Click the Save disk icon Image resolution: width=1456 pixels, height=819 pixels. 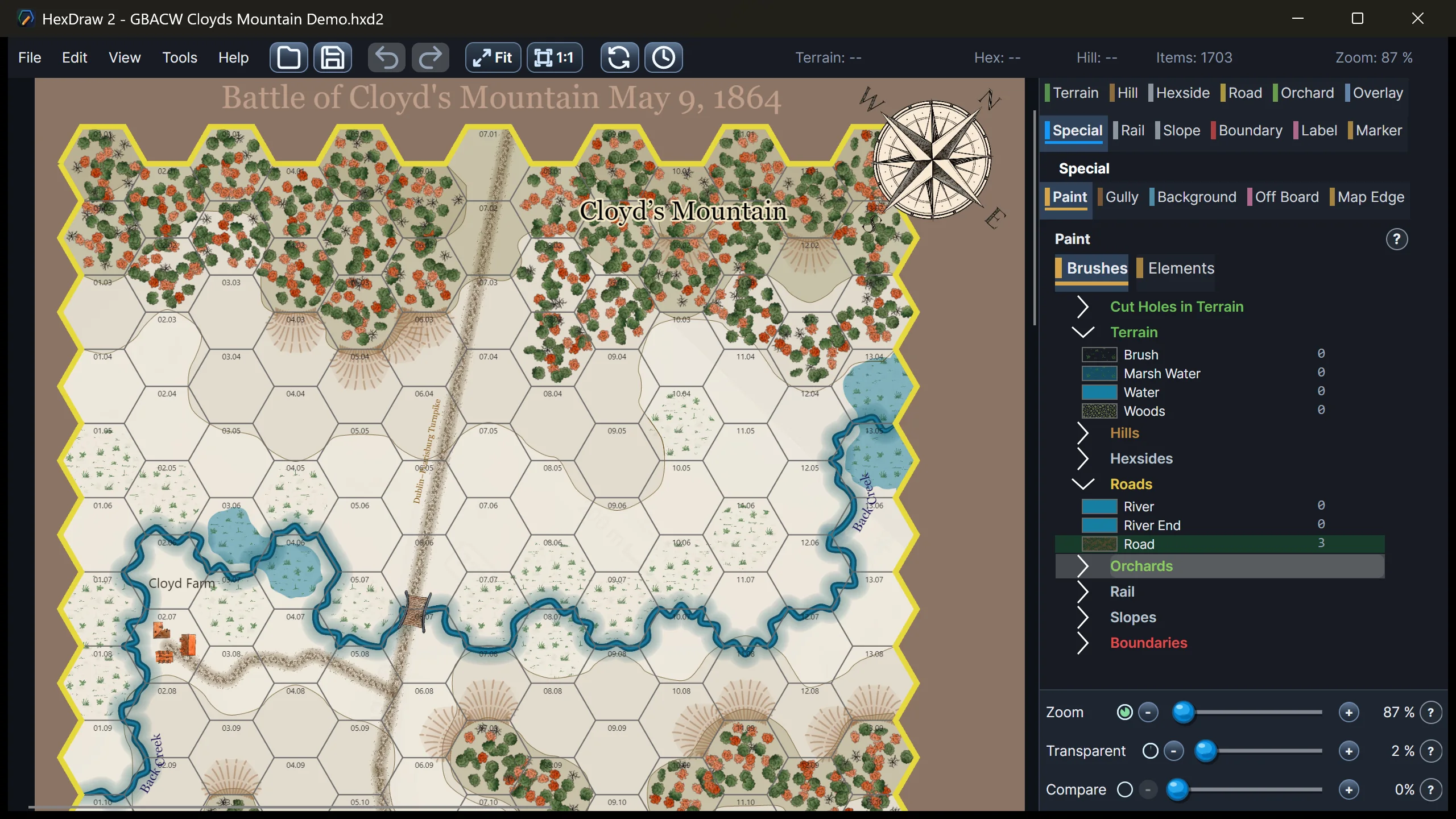[x=333, y=57]
